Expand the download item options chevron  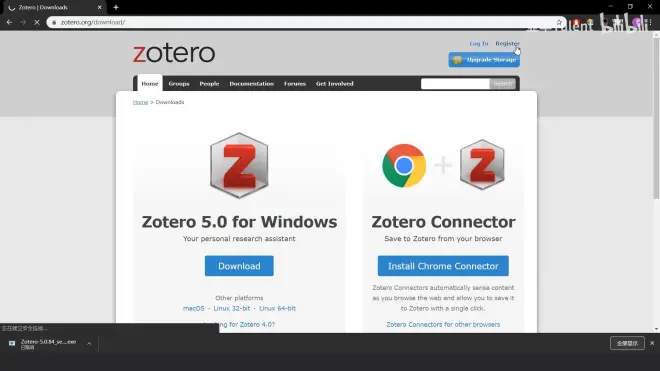point(89,344)
